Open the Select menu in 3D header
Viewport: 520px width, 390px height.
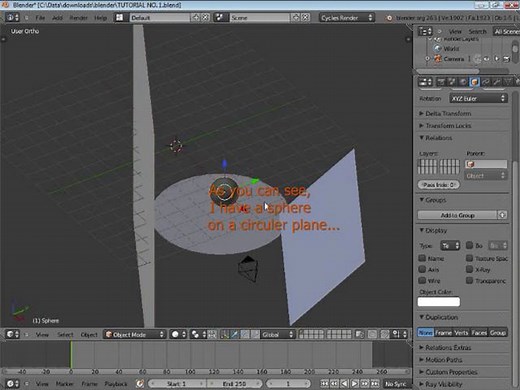coord(65,334)
